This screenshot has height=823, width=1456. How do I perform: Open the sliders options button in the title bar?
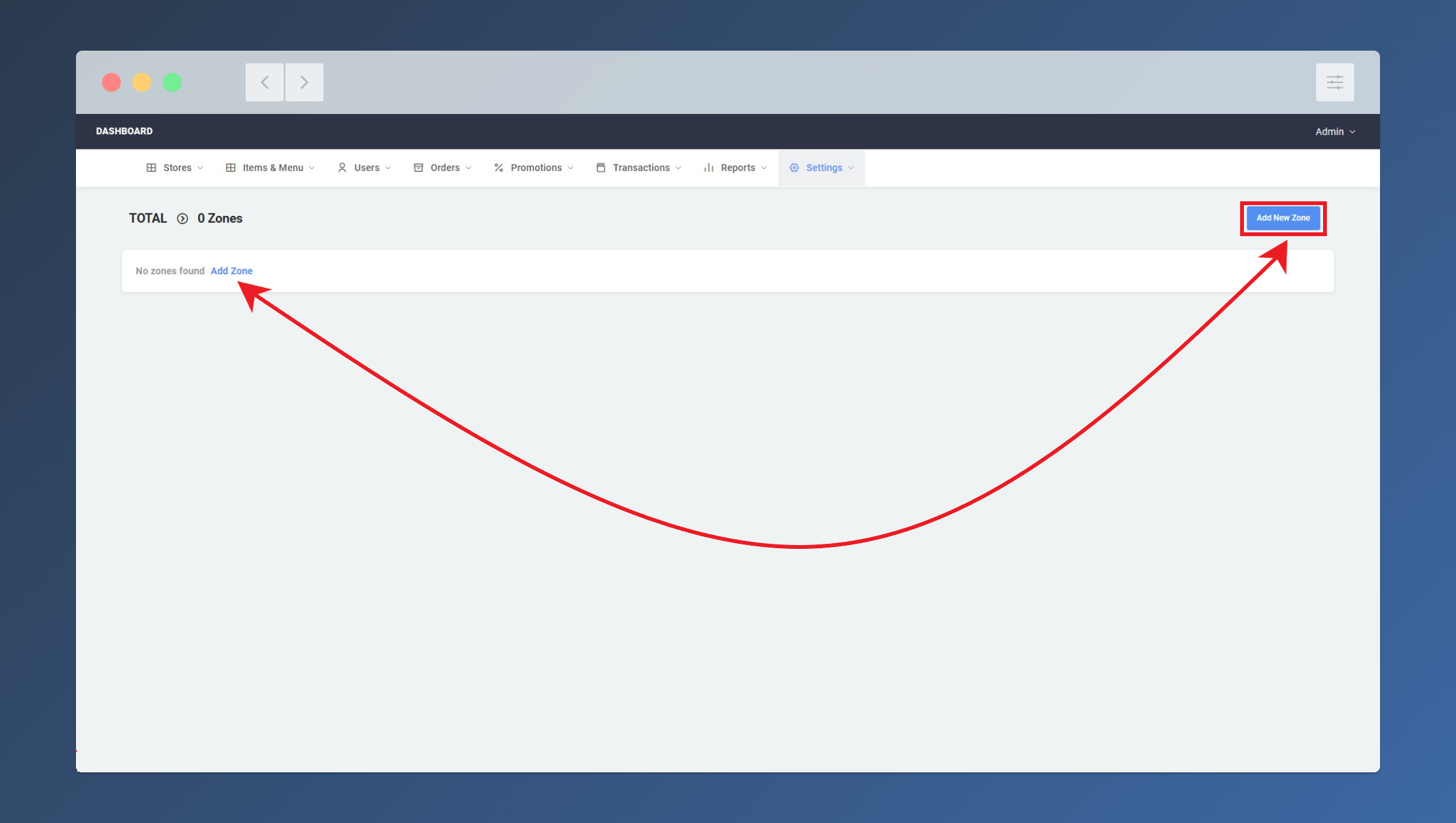click(x=1335, y=82)
